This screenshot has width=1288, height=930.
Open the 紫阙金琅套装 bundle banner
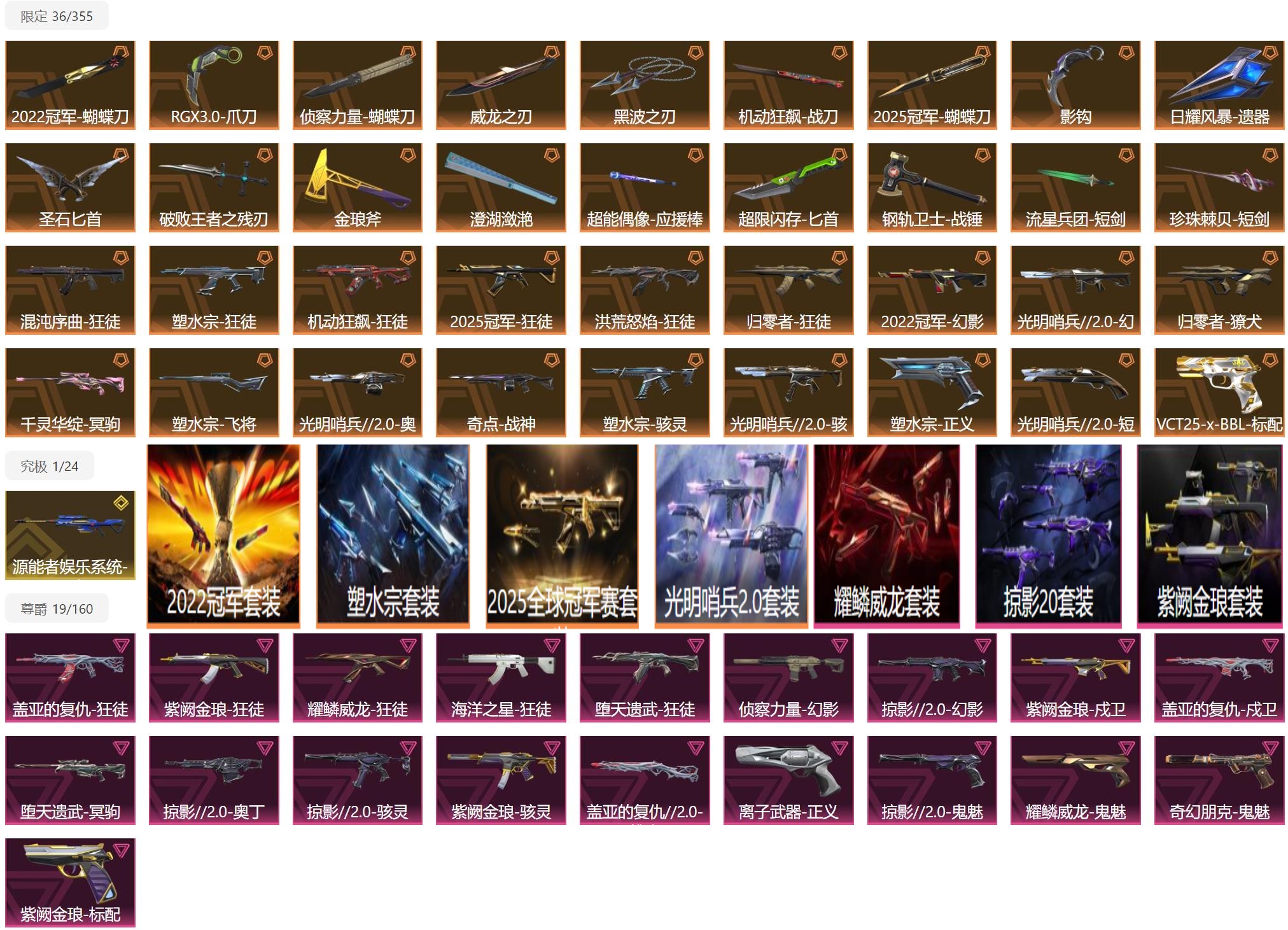coord(1210,536)
